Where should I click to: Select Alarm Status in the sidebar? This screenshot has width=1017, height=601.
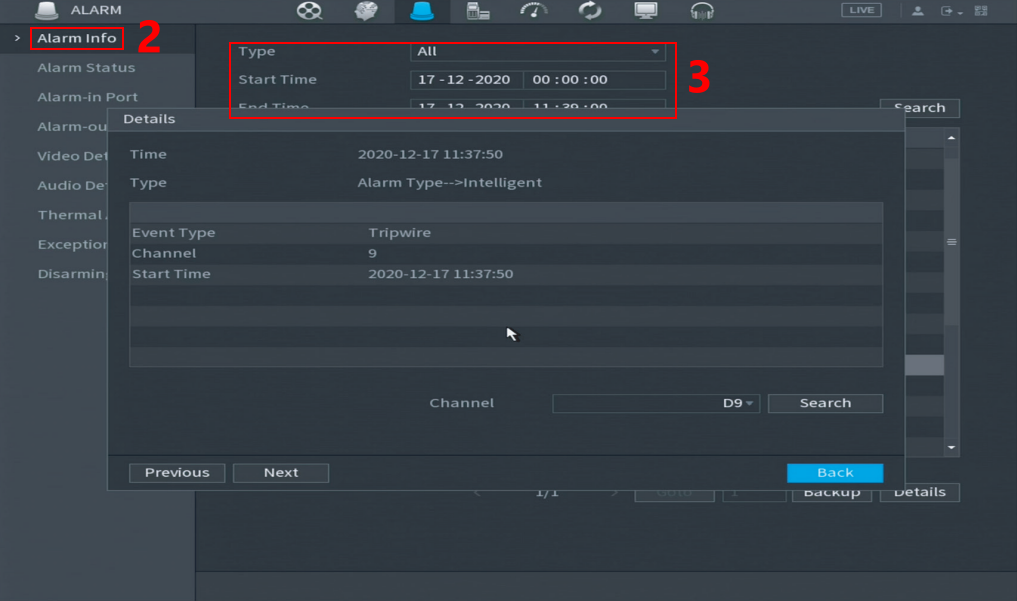point(86,68)
